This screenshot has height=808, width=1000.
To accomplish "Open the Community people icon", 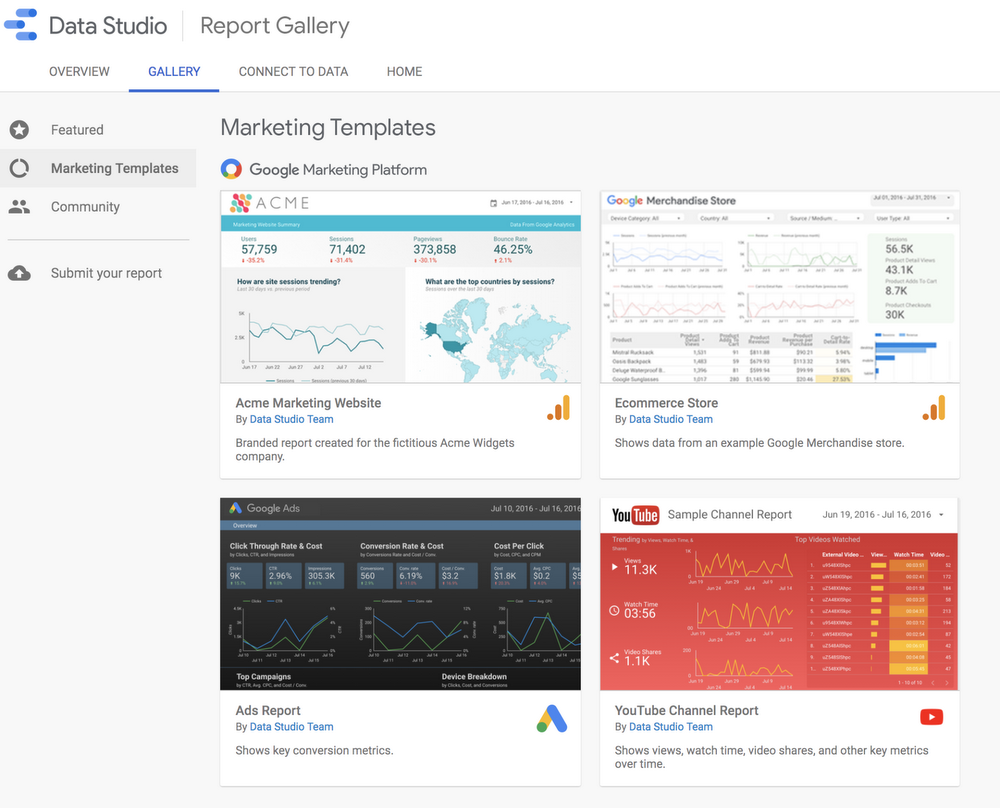I will (19, 207).
